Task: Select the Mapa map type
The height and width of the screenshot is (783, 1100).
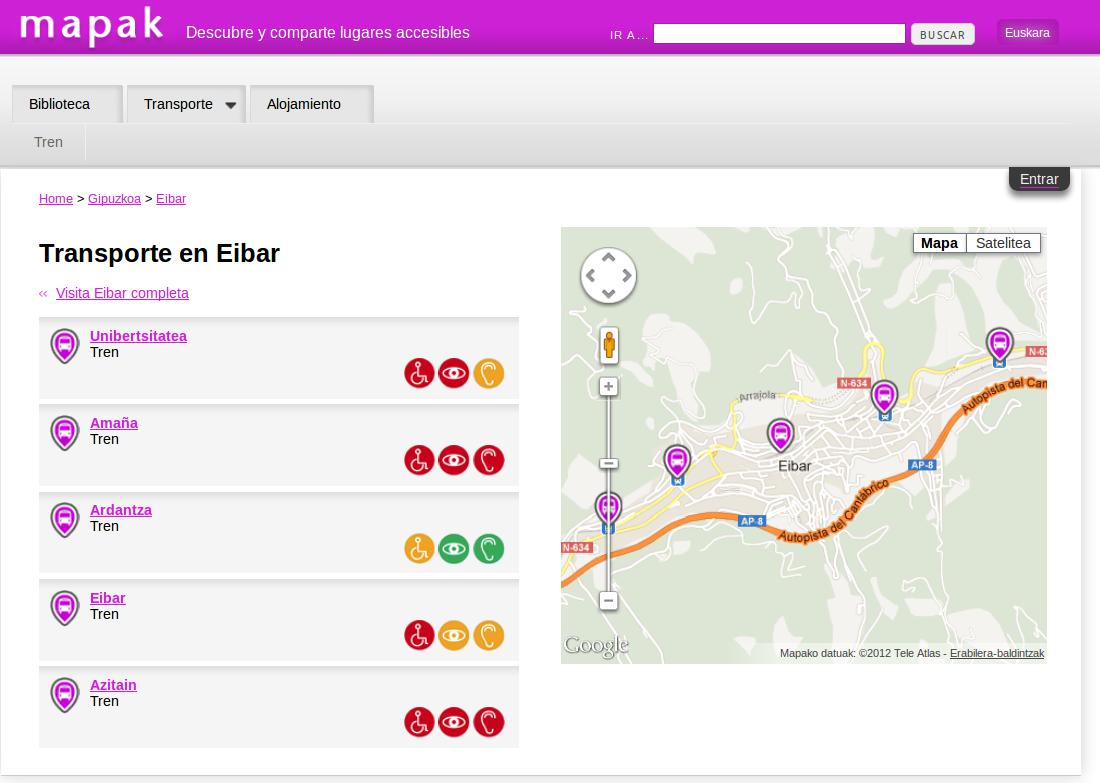Action: click(x=939, y=243)
